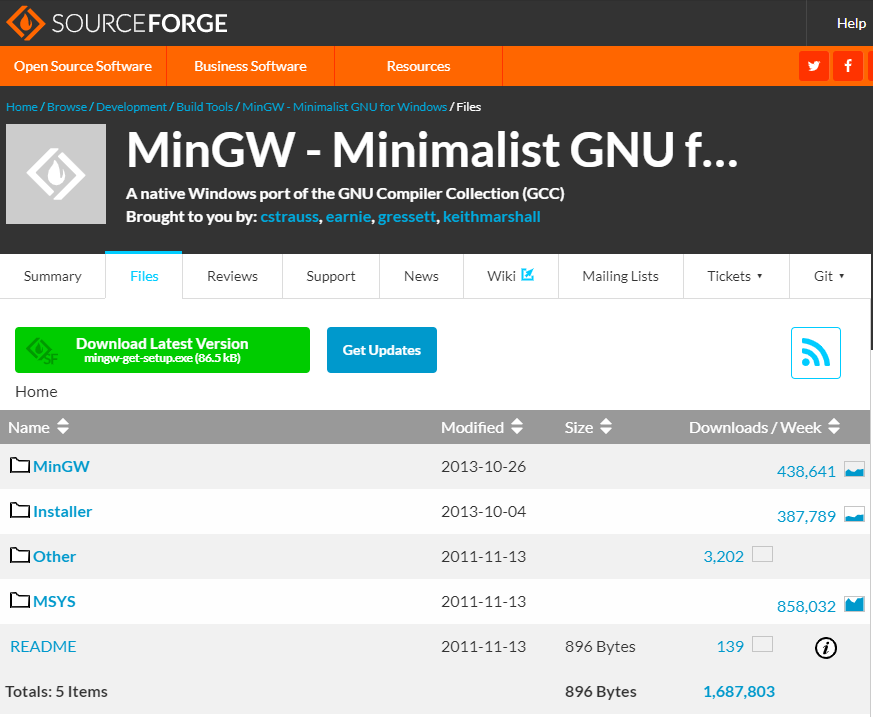
Task: Click the 438,641 downloads count
Action: [x=806, y=472]
